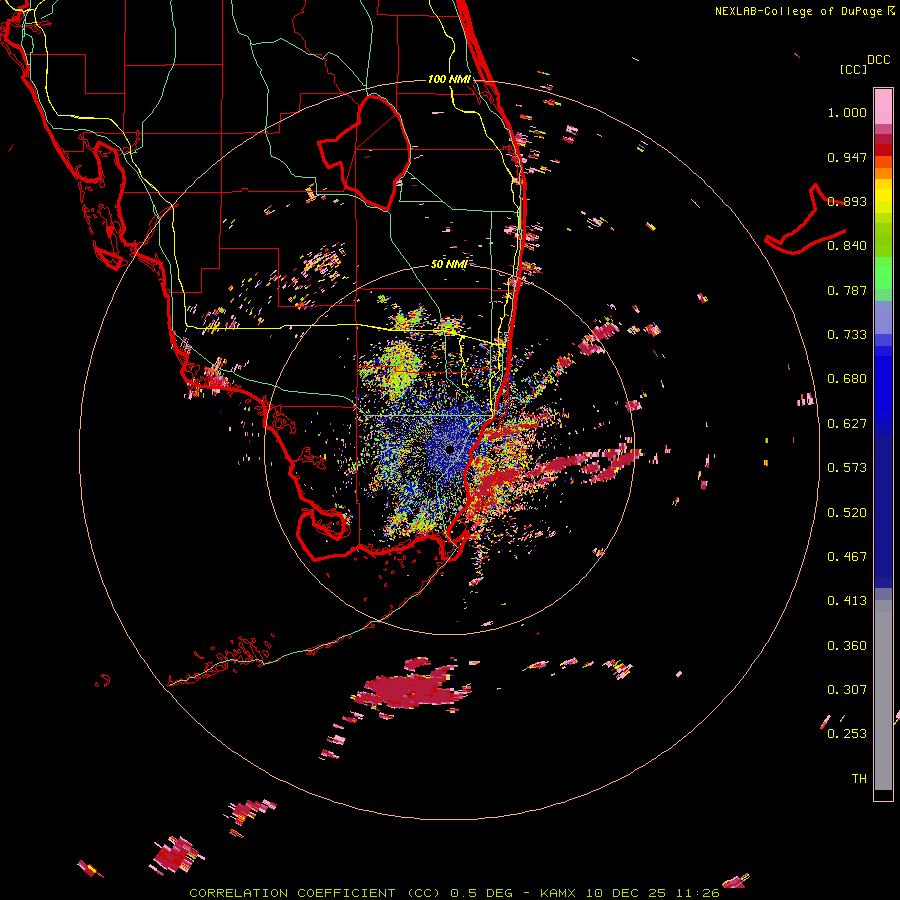
Task: Click the DCC label above color scale
Action: 878,60
